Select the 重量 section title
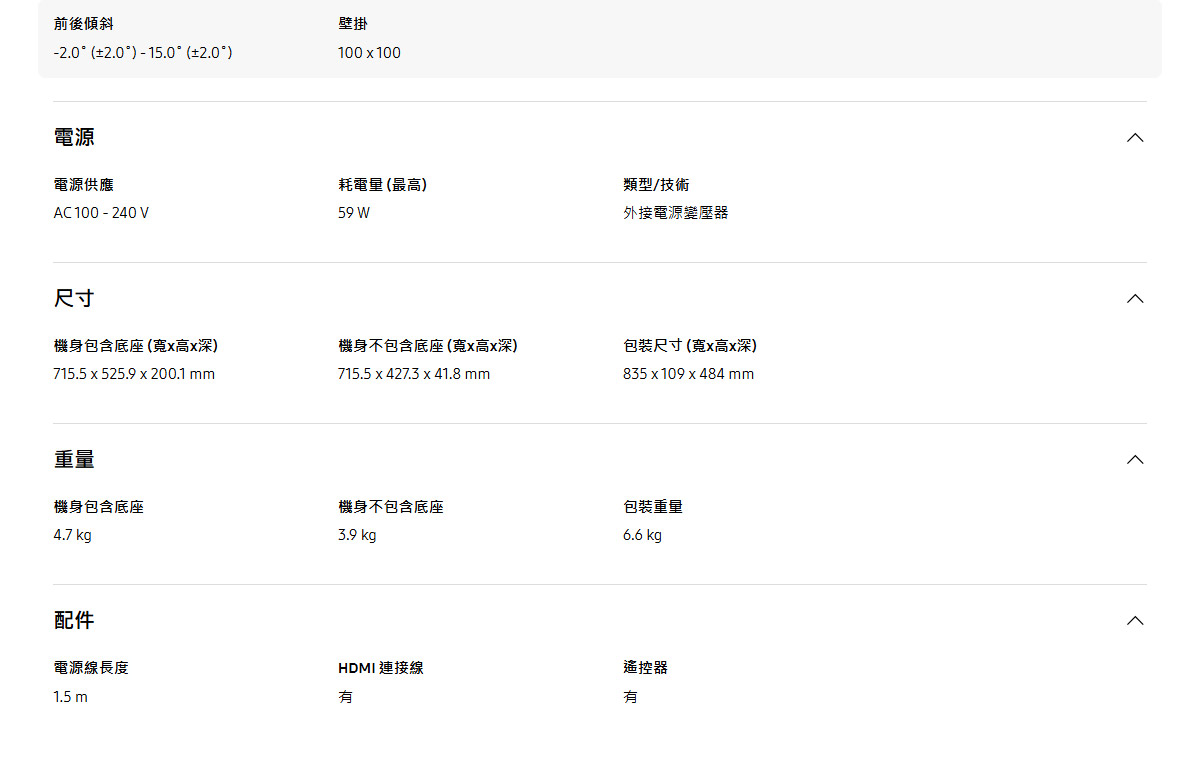 (72, 459)
